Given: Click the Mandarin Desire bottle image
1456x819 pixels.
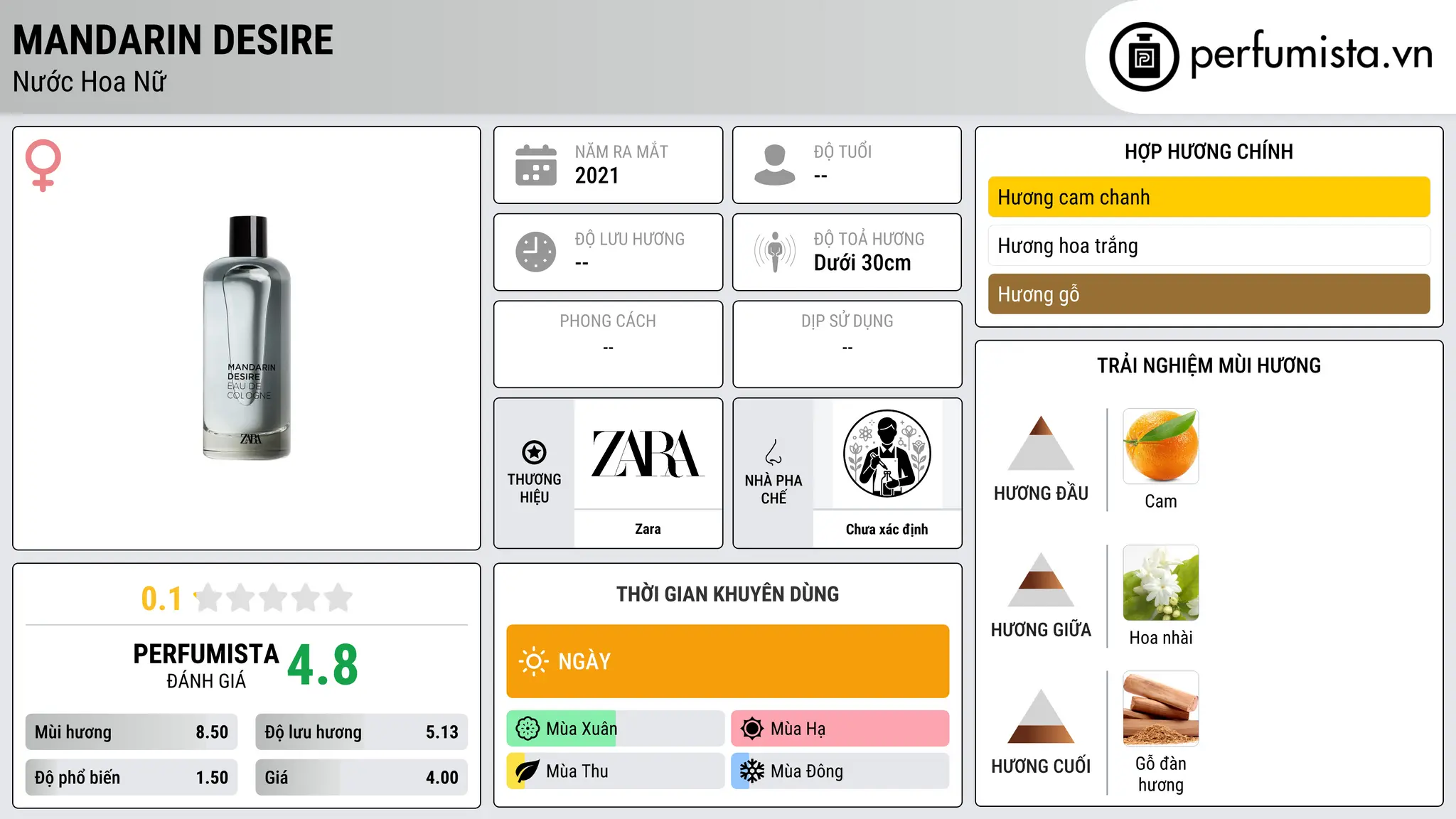Looking at the screenshot, I should click(x=247, y=338).
